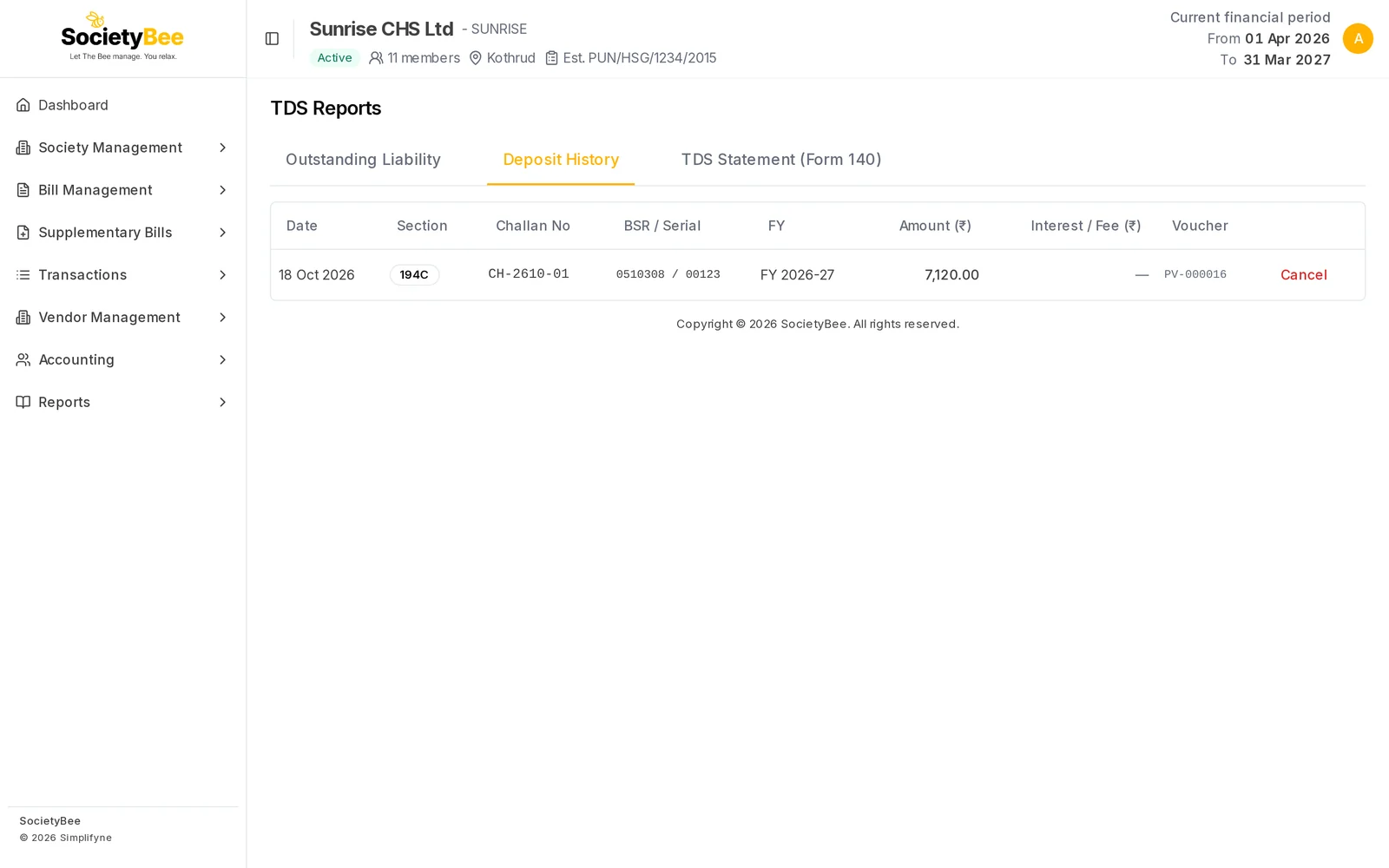The height and width of the screenshot is (868, 1389).
Task: Expand Society Management chevron
Action: [x=222, y=148]
